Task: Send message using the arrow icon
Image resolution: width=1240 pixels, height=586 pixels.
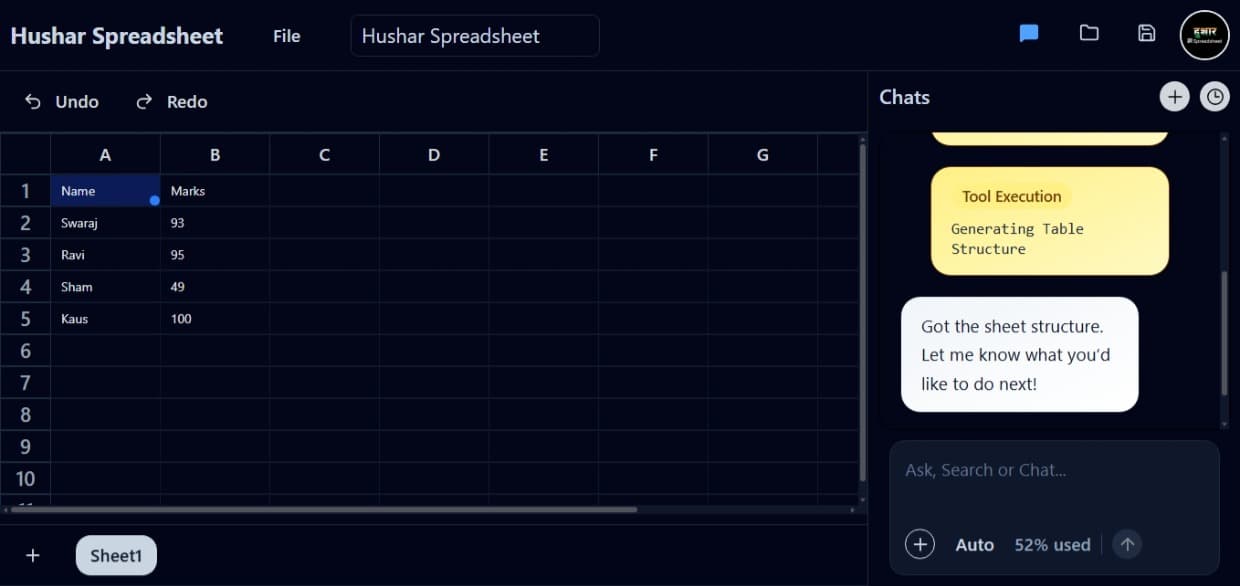Action: pyautogui.click(x=1127, y=544)
